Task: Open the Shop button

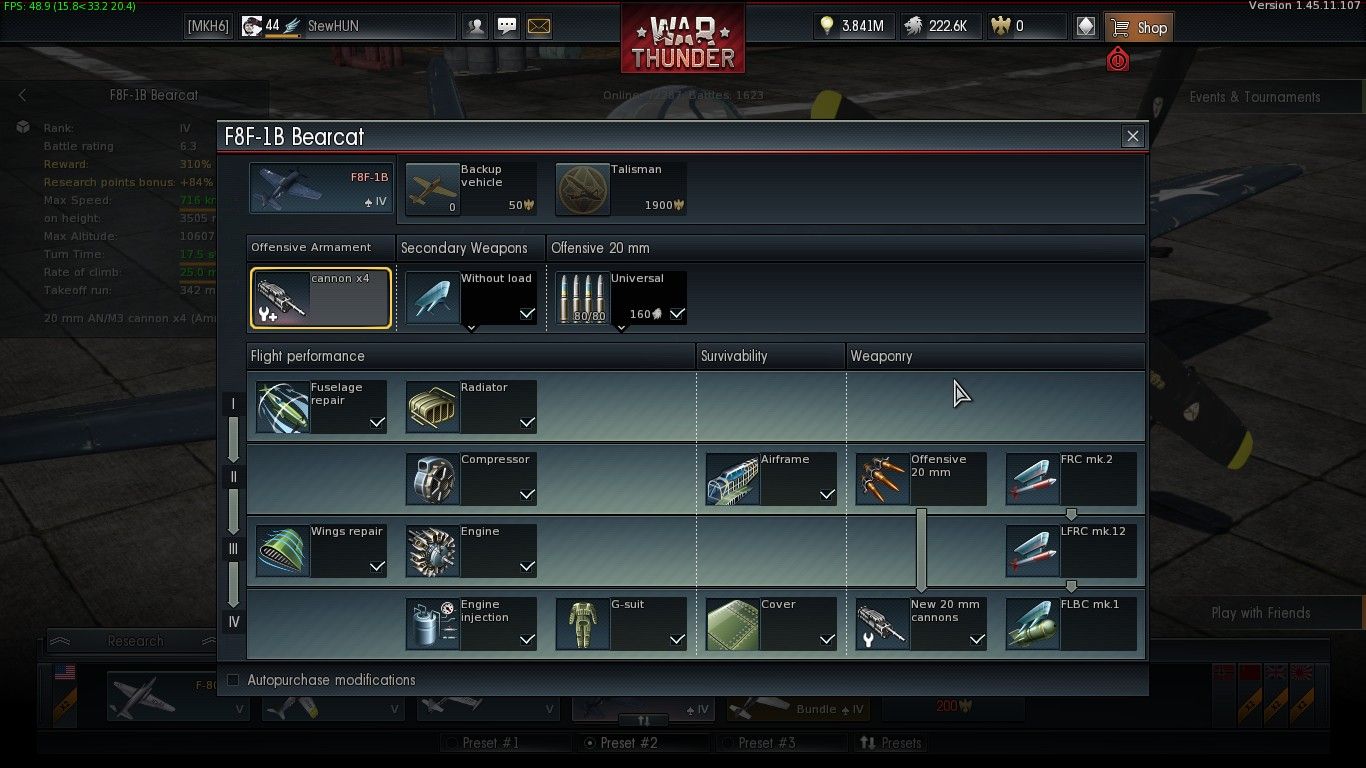Action: [x=1139, y=27]
